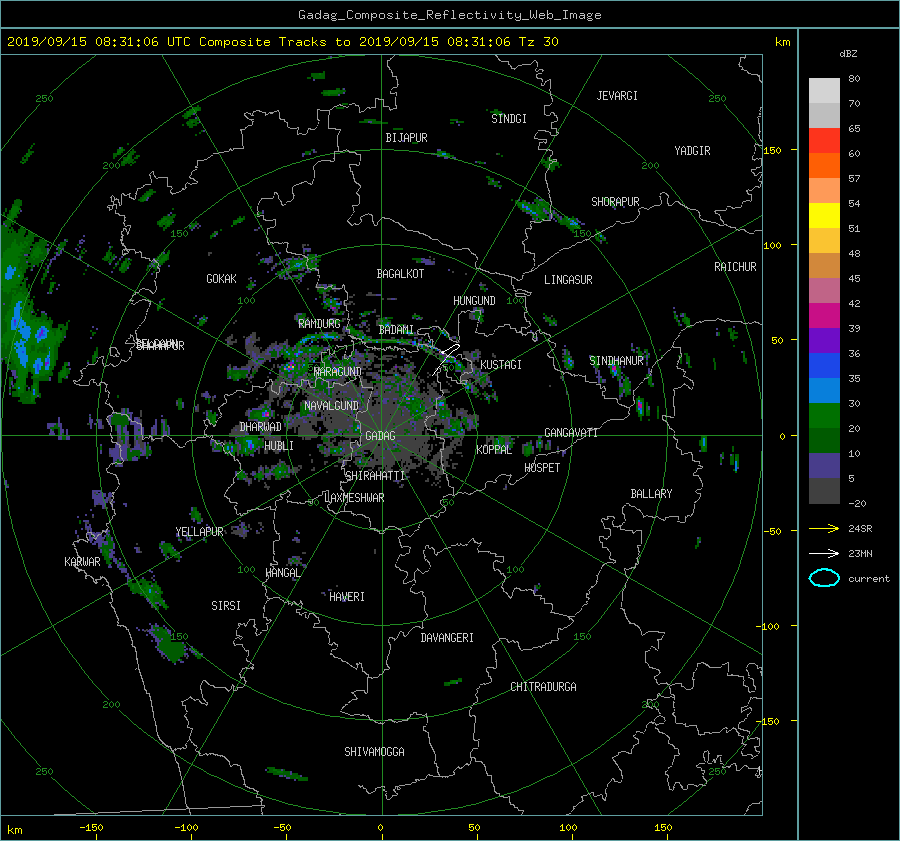Click the CHITRADURGA city label
900x841 pixels.
point(543,687)
